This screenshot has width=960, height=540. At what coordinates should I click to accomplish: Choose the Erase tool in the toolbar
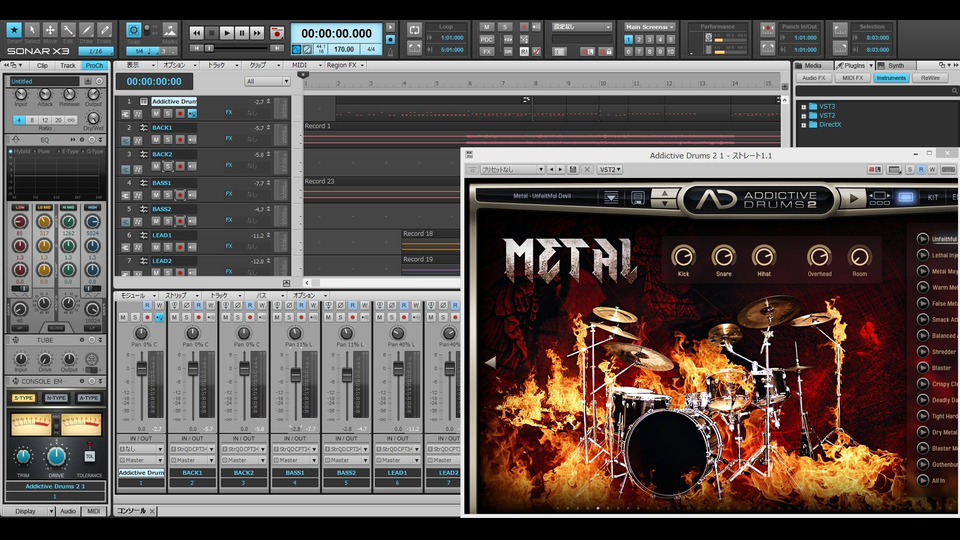tap(105, 30)
